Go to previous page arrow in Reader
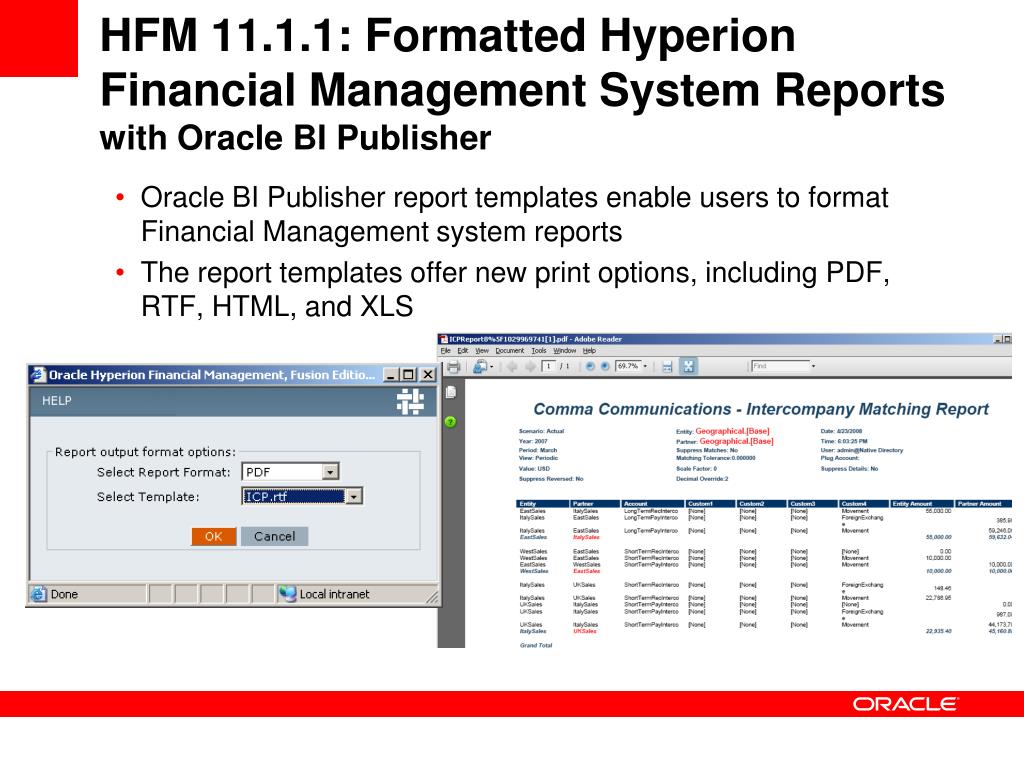1024x768 pixels. tap(513, 367)
